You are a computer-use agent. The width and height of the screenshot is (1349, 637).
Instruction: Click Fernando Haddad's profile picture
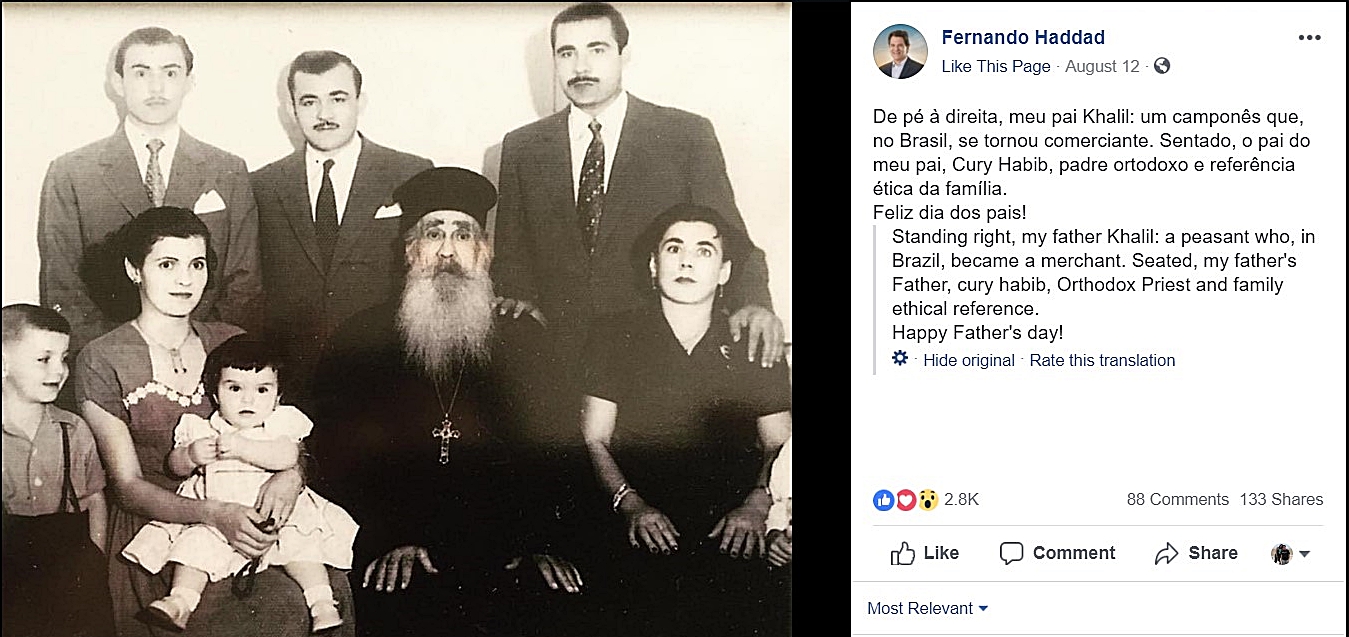pos(900,51)
